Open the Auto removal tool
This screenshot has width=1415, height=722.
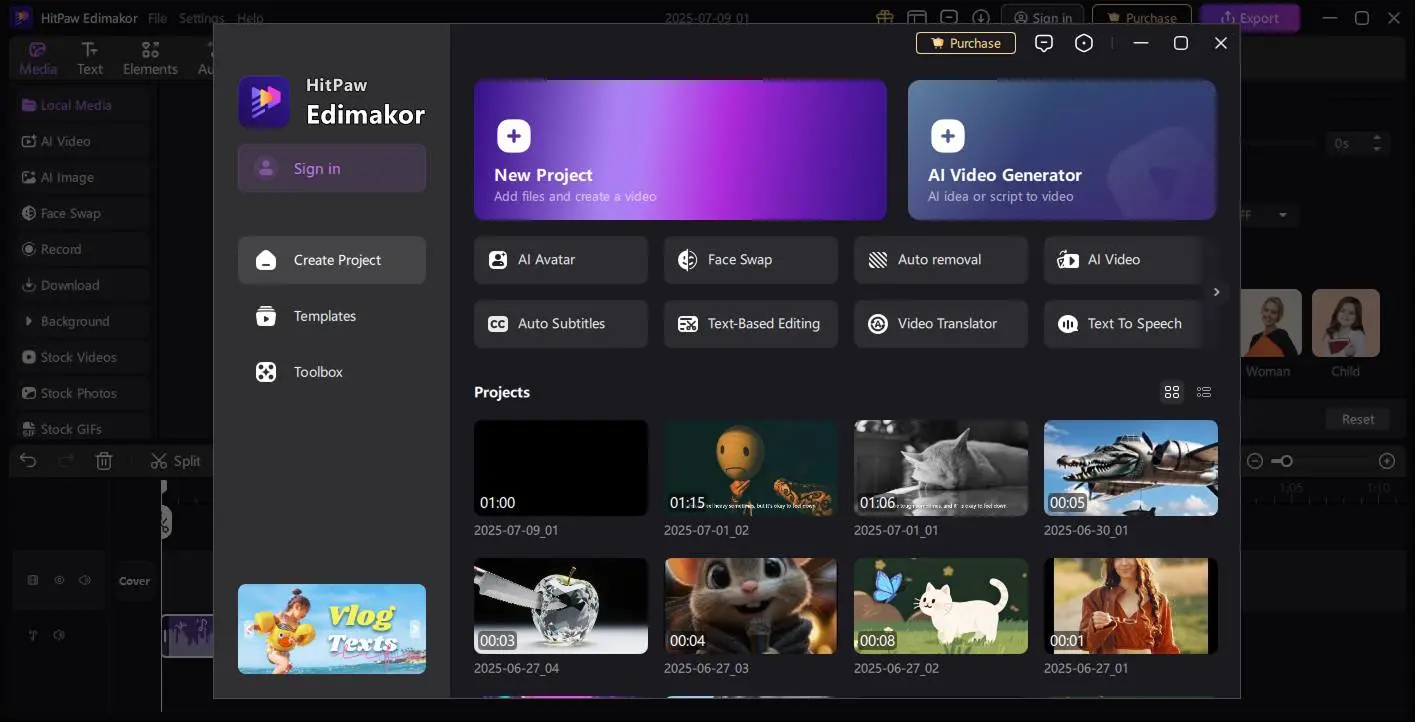pyautogui.click(x=940, y=260)
